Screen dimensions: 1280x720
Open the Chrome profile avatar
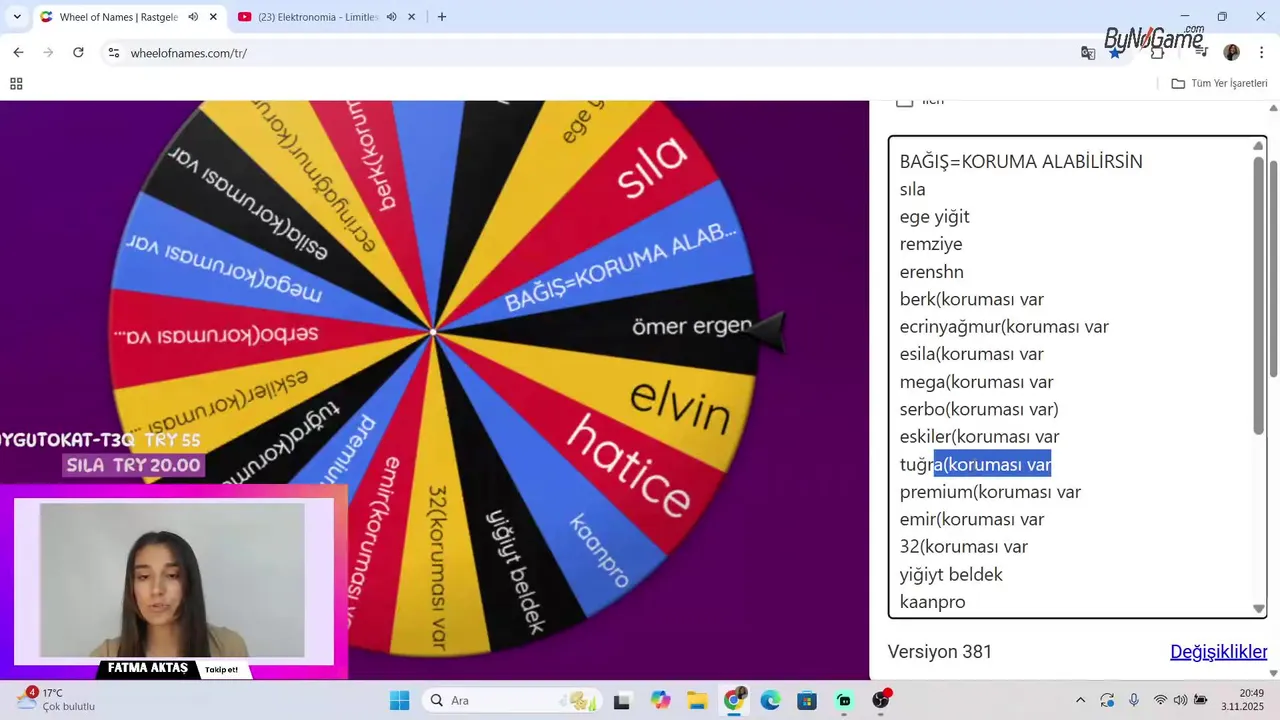[x=1231, y=53]
